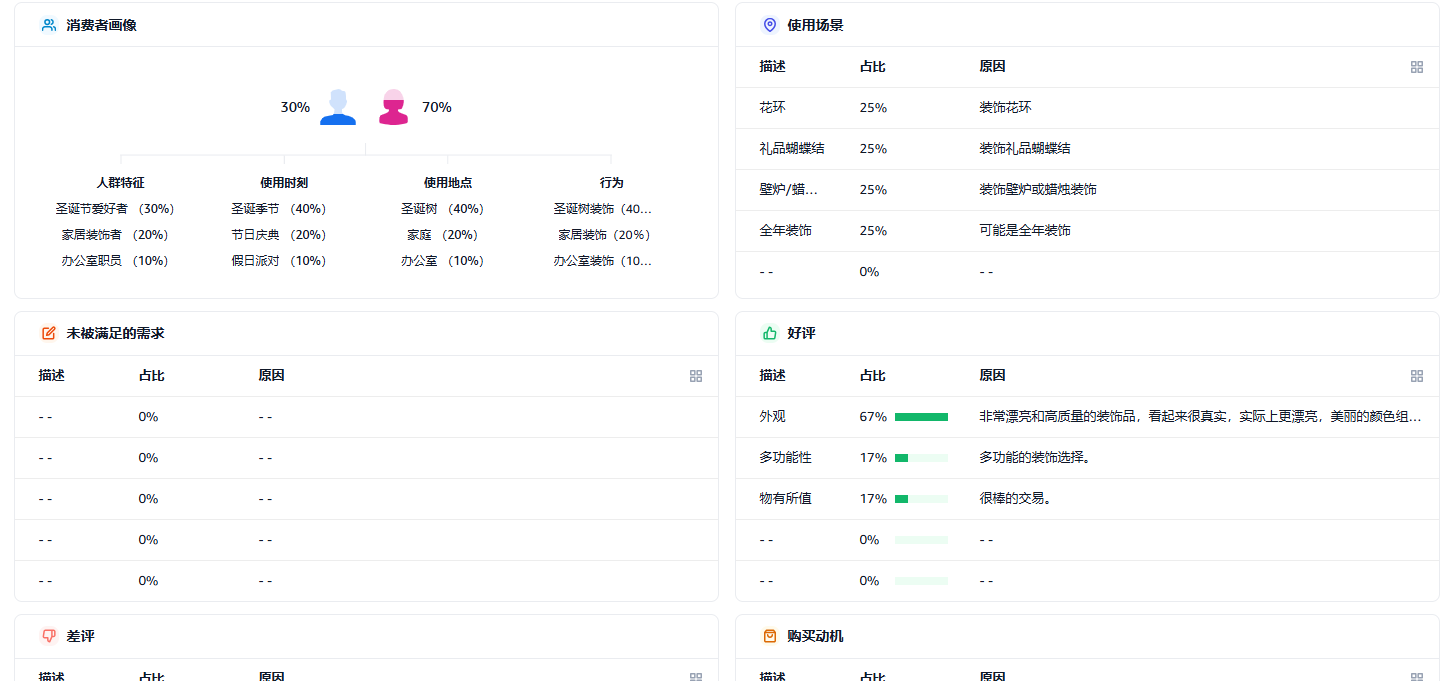Image resolution: width=1446 pixels, height=681 pixels.
Task: Click the 未被满足的需求 panel title
Action: click(115, 333)
